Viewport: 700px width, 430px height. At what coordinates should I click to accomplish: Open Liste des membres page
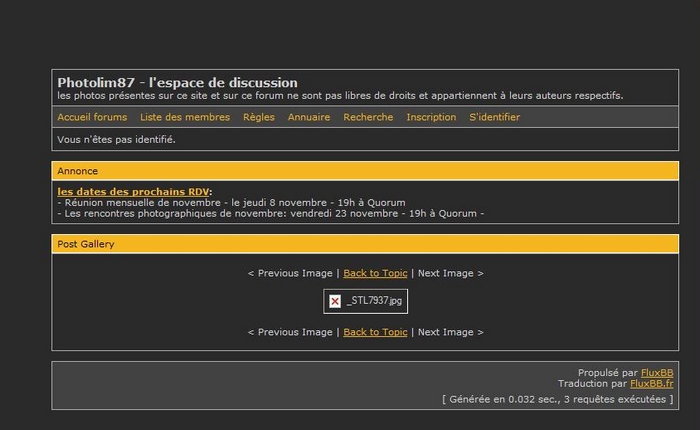pos(185,117)
